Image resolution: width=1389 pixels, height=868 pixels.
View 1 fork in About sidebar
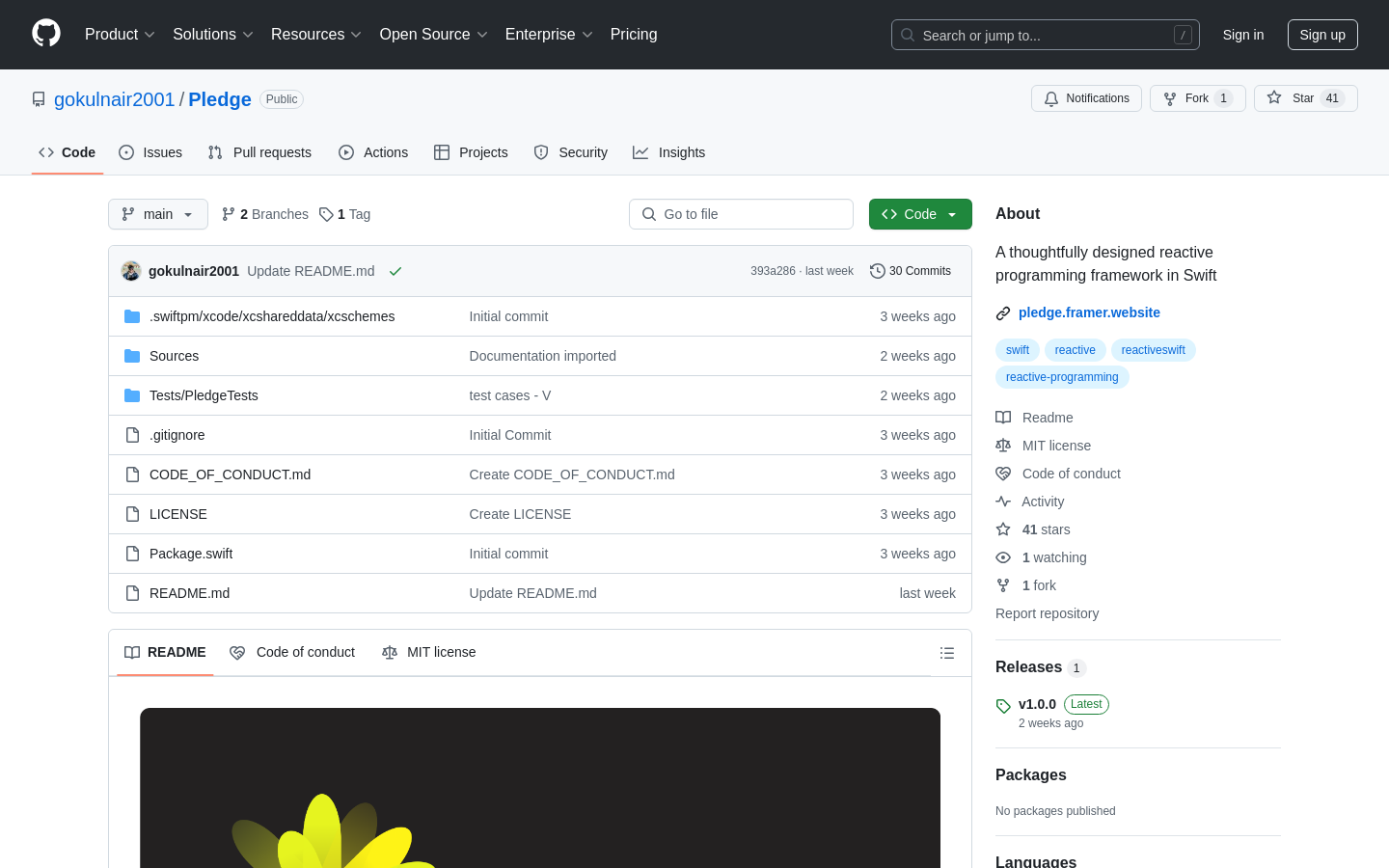[1026, 585]
